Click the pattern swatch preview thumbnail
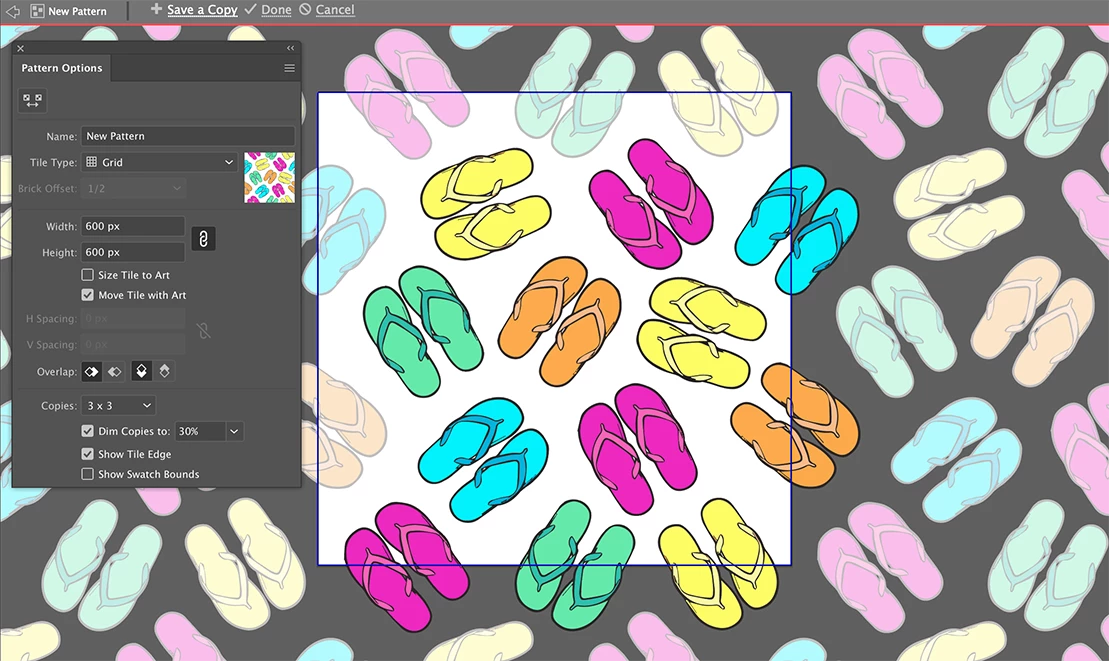This screenshot has height=661, width=1109. (269, 177)
